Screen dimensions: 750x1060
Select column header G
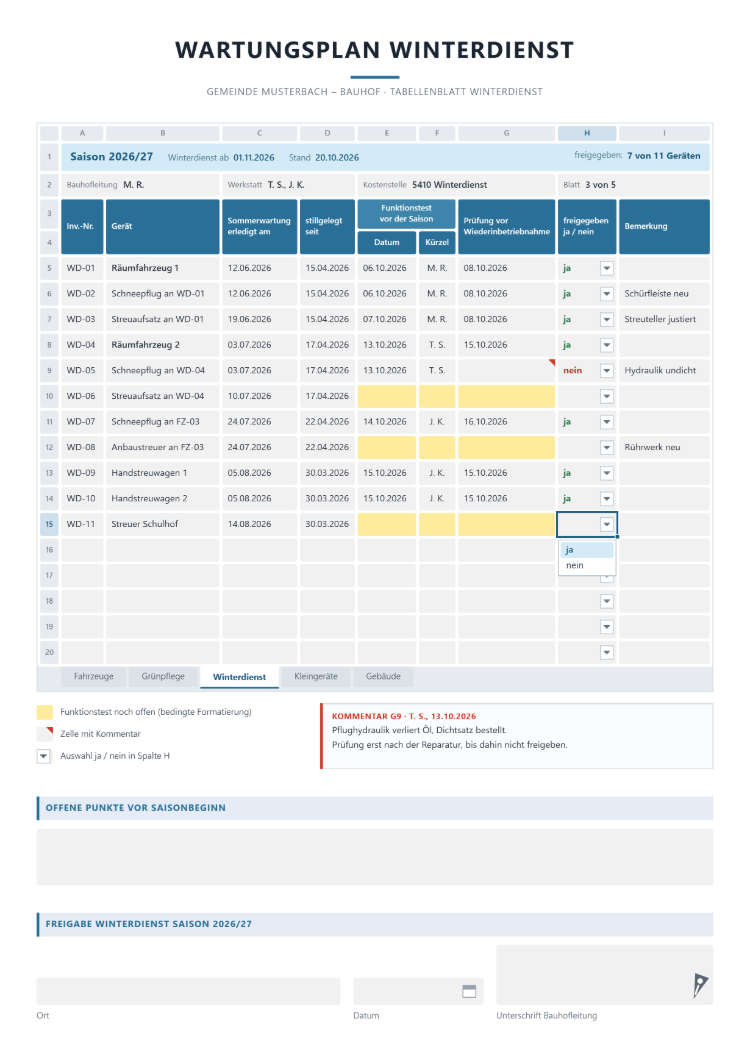pos(507,133)
